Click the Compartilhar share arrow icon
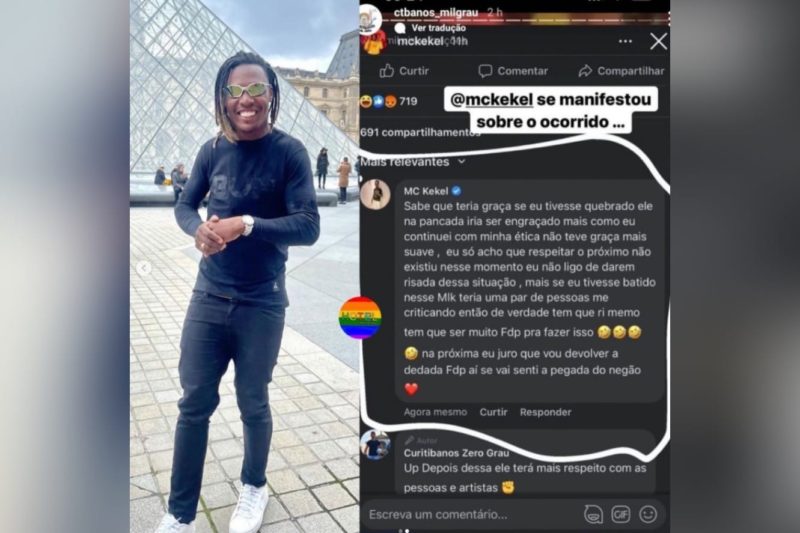The height and width of the screenshot is (533, 800). [x=585, y=71]
